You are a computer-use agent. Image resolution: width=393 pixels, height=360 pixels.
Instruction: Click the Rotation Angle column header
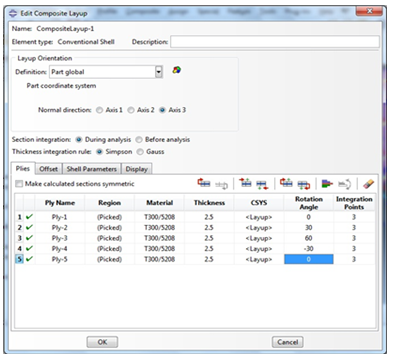click(x=309, y=203)
